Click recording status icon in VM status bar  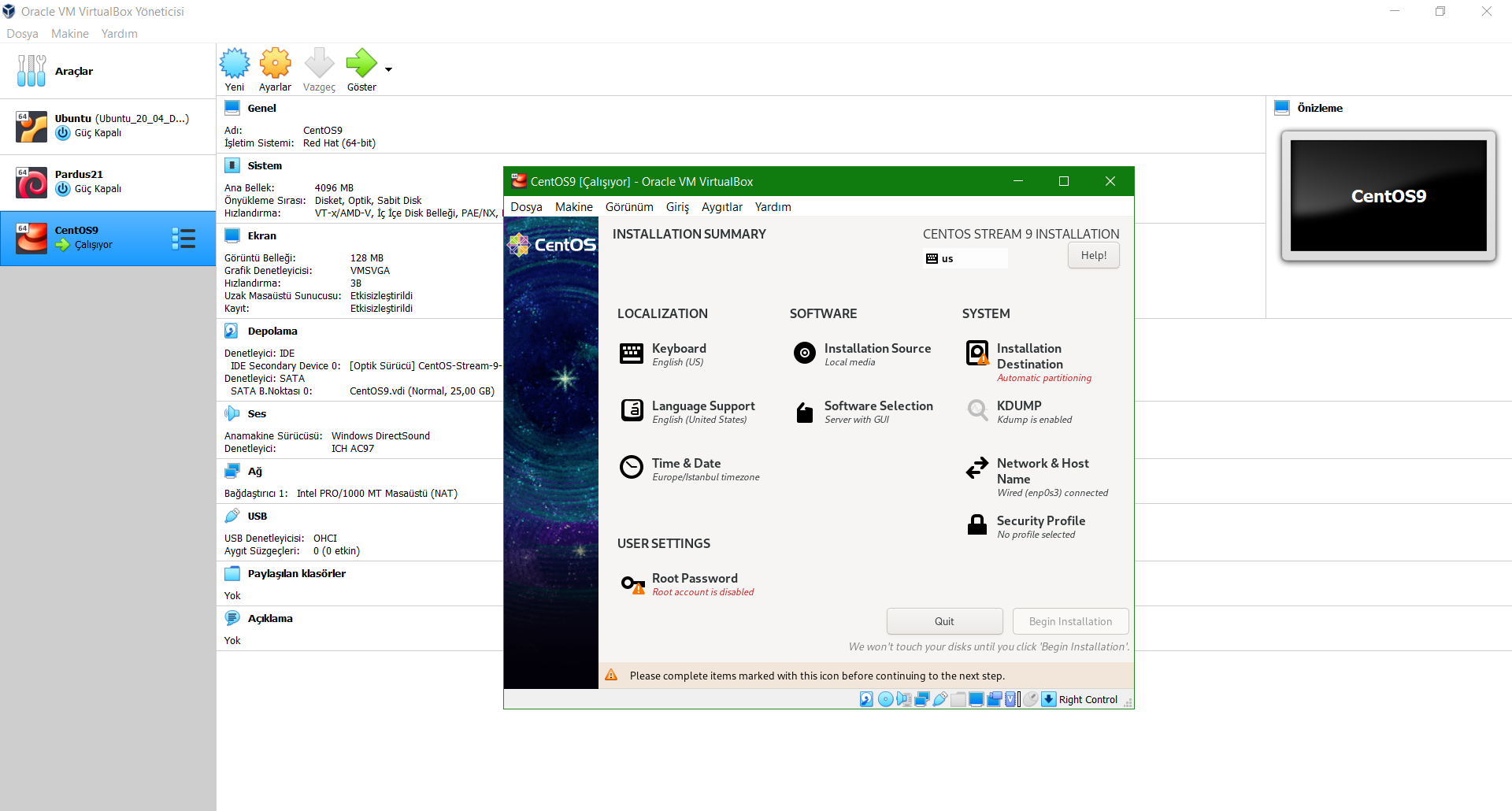[x=995, y=699]
